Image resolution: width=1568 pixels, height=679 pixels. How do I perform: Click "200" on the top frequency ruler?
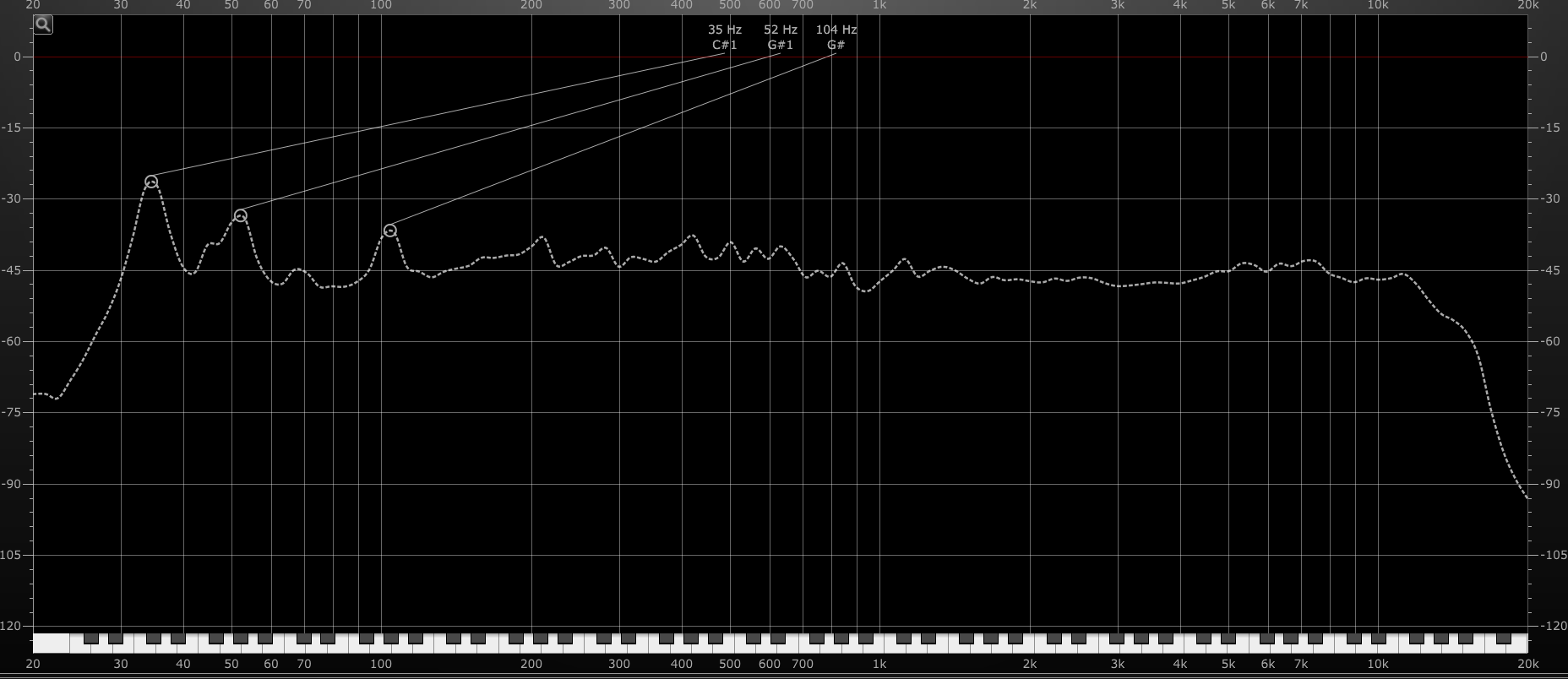[x=531, y=5]
